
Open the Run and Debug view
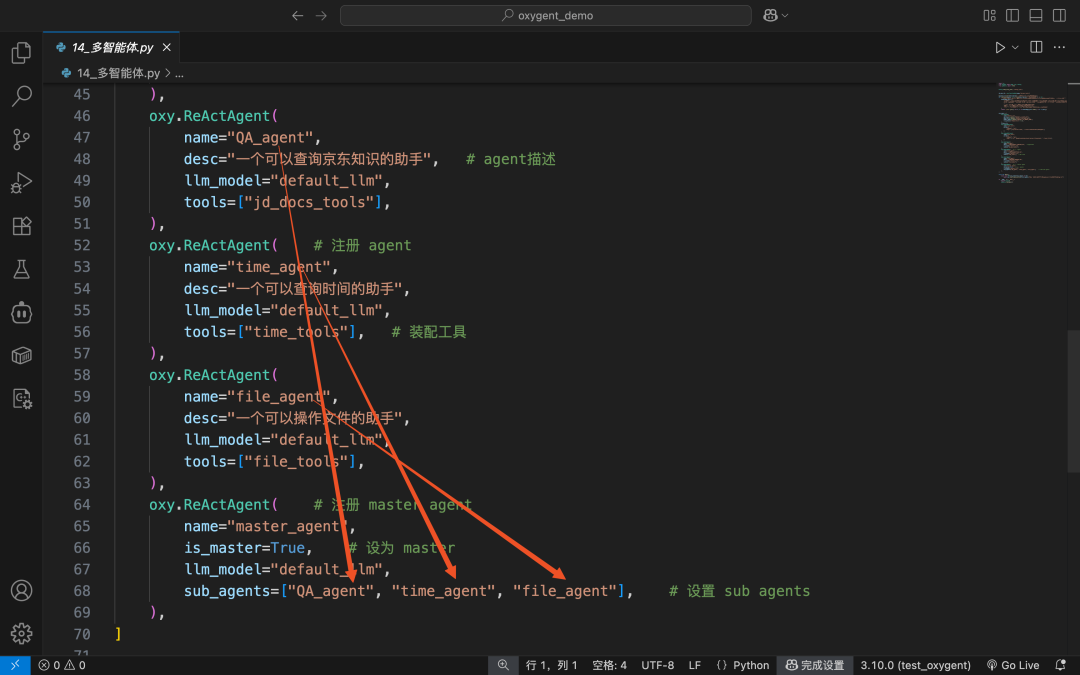pos(21,183)
